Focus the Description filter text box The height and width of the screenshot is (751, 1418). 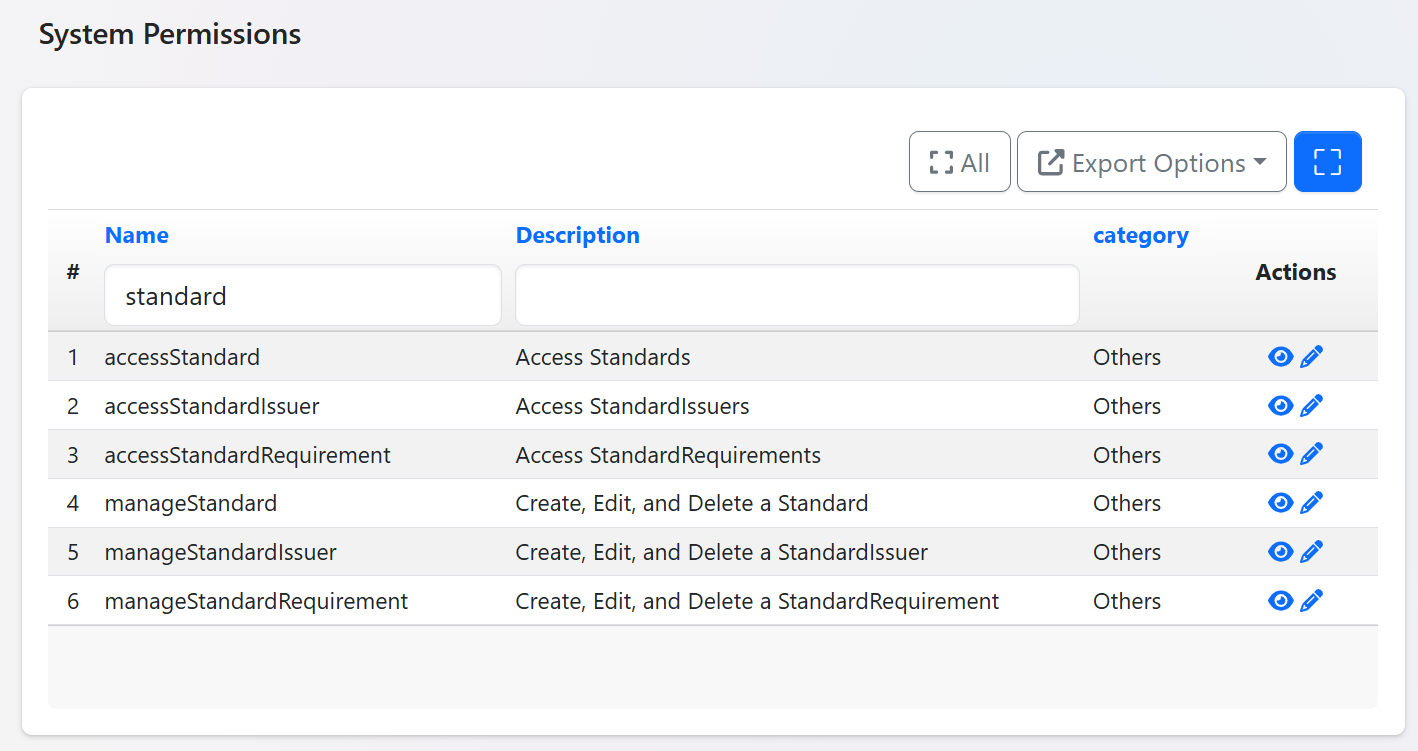pos(796,296)
